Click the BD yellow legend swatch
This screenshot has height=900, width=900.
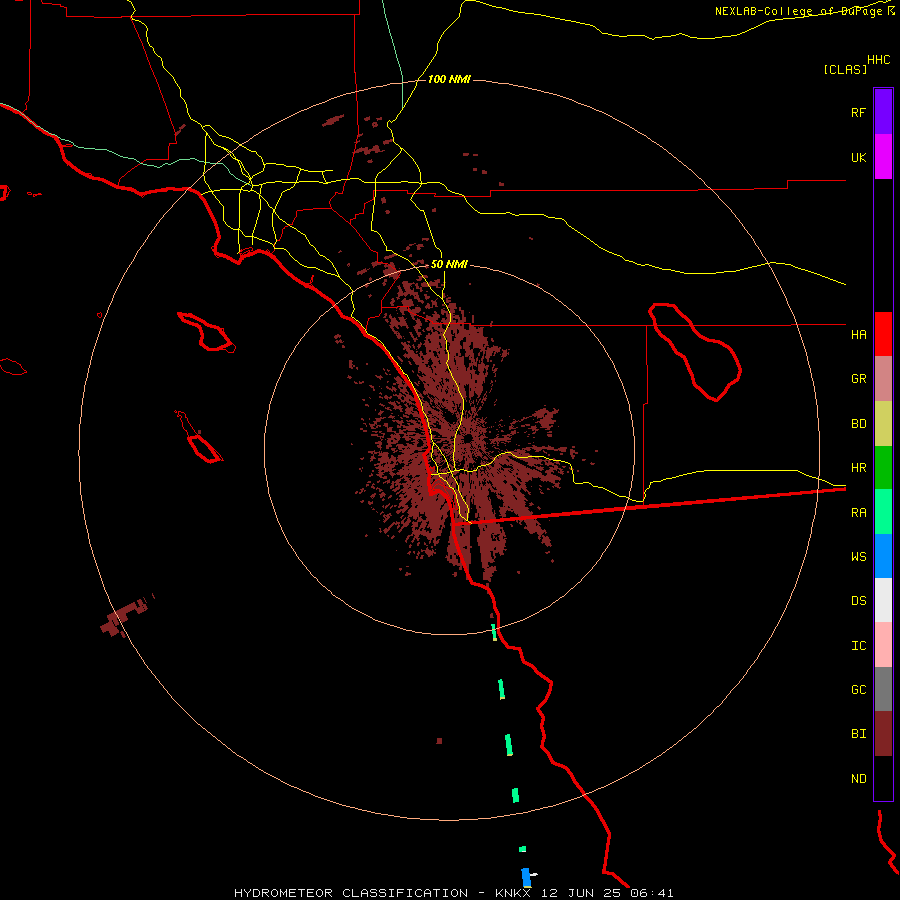point(883,424)
